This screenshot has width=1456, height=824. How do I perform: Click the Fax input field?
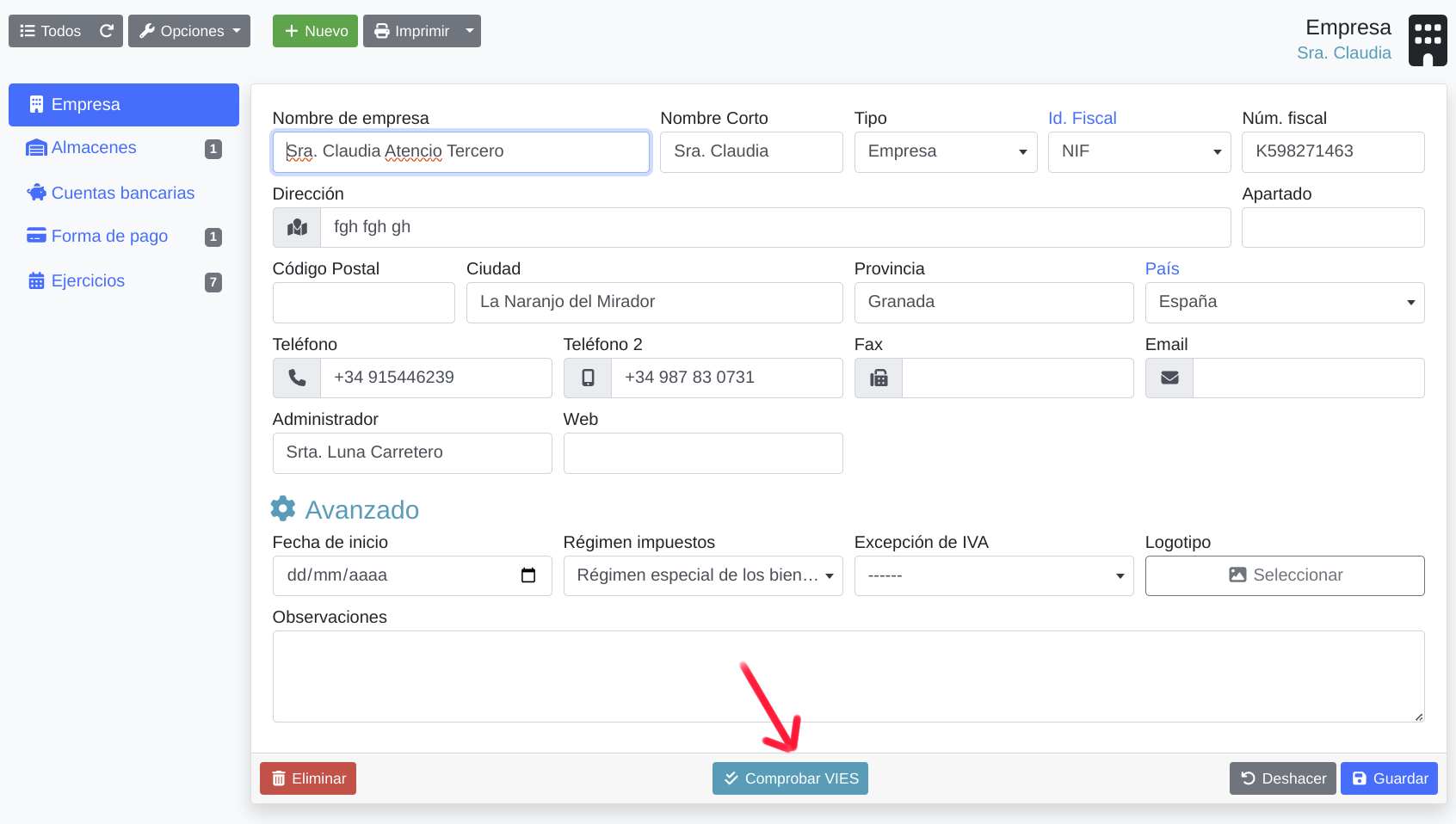point(1018,378)
